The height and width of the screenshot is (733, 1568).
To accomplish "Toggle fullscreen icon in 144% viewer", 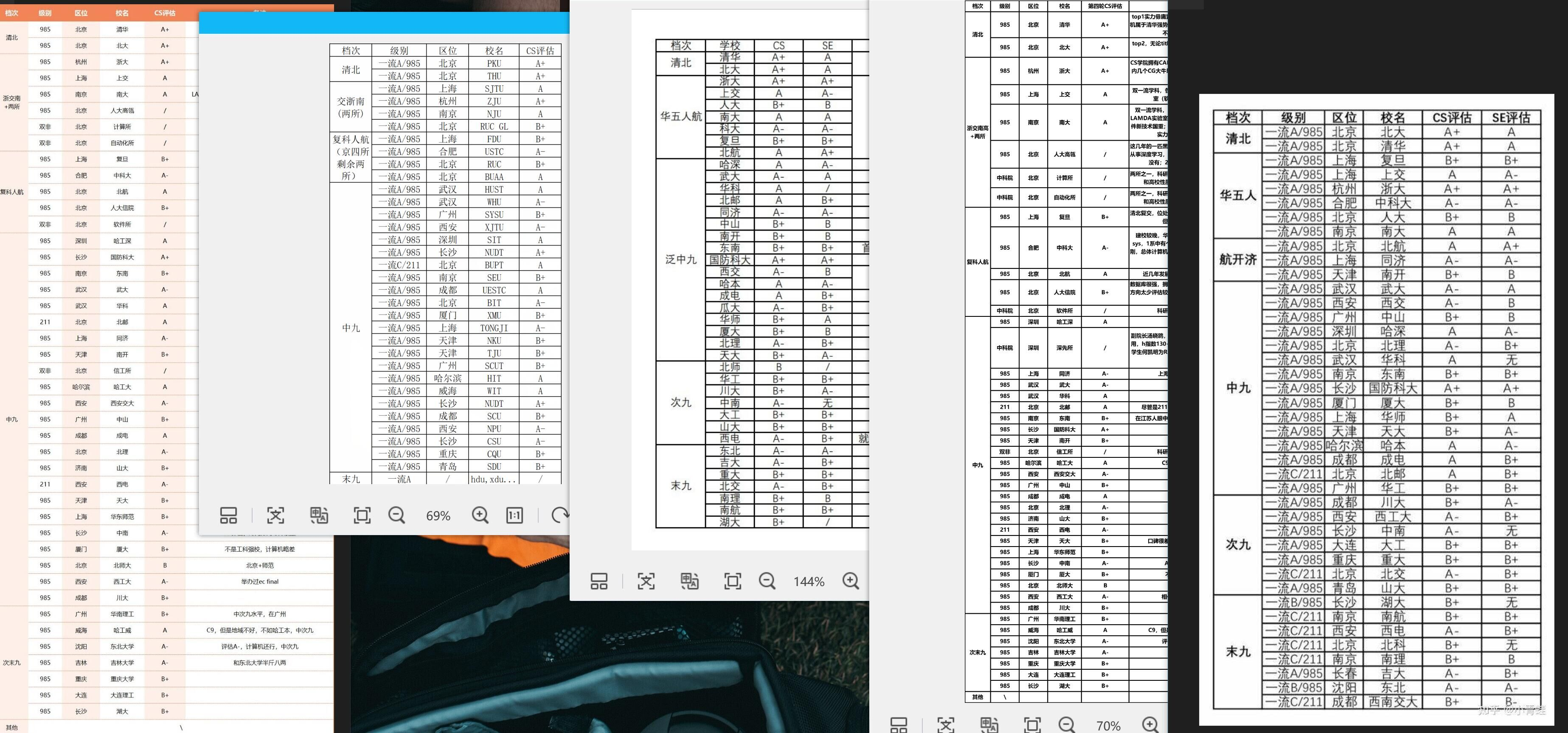I will pos(733,581).
